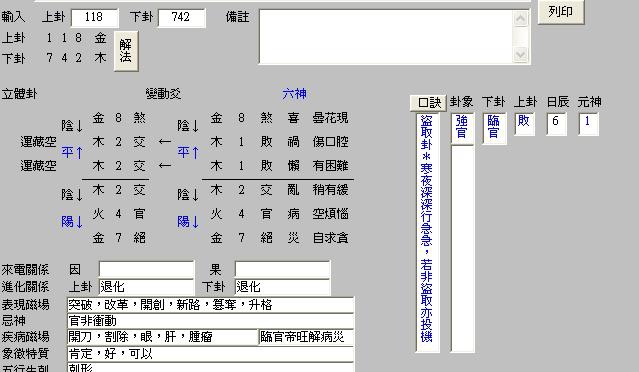This screenshot has width=639, height=372.
Task: Click the 表現磁場 field with 突破，改革
Action: 210,305
